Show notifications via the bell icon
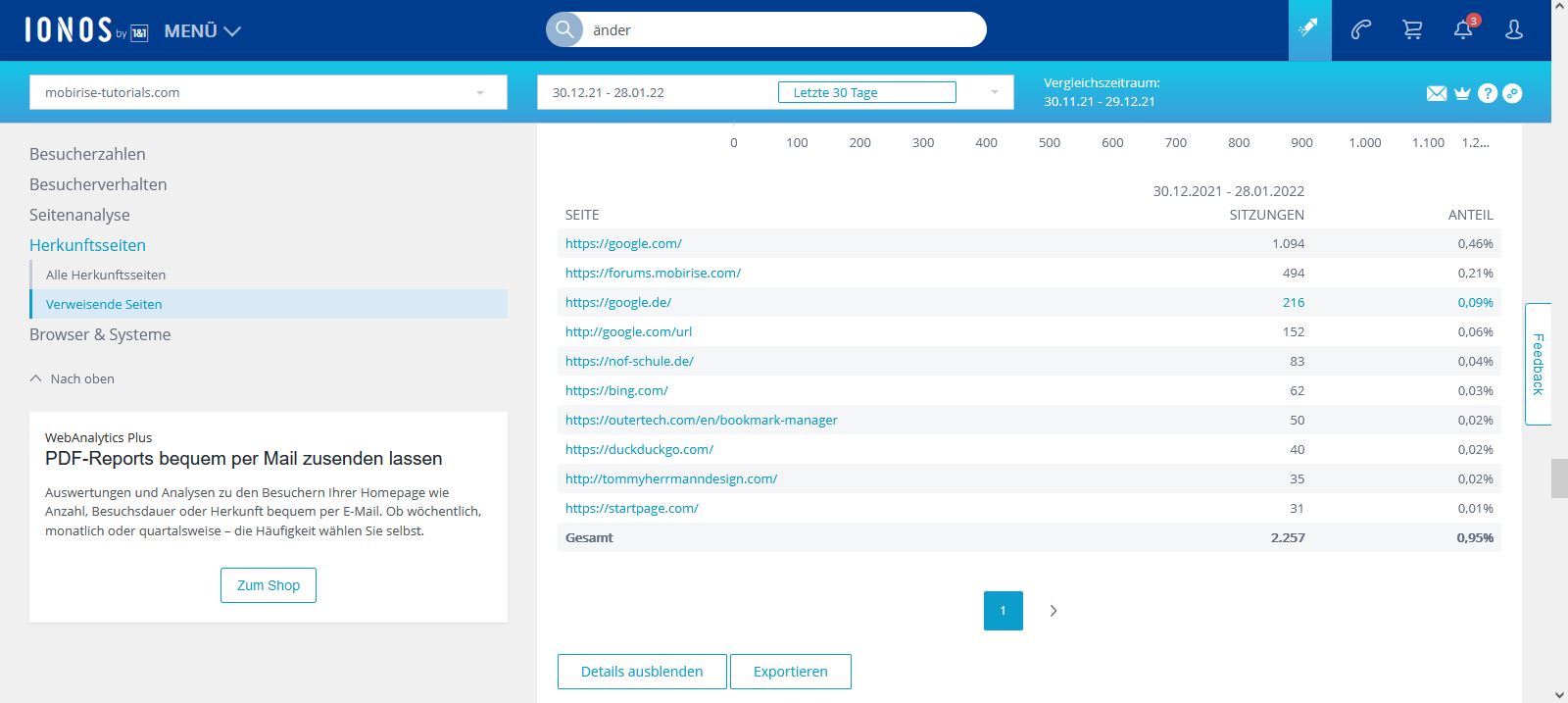Image resolution: width=1568 pixels, height=703 pixels. pos(1463,30)
